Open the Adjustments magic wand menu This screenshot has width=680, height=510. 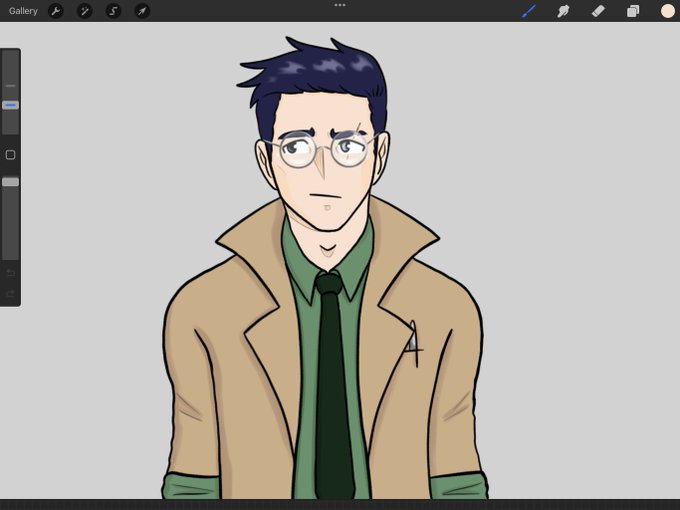85,11
